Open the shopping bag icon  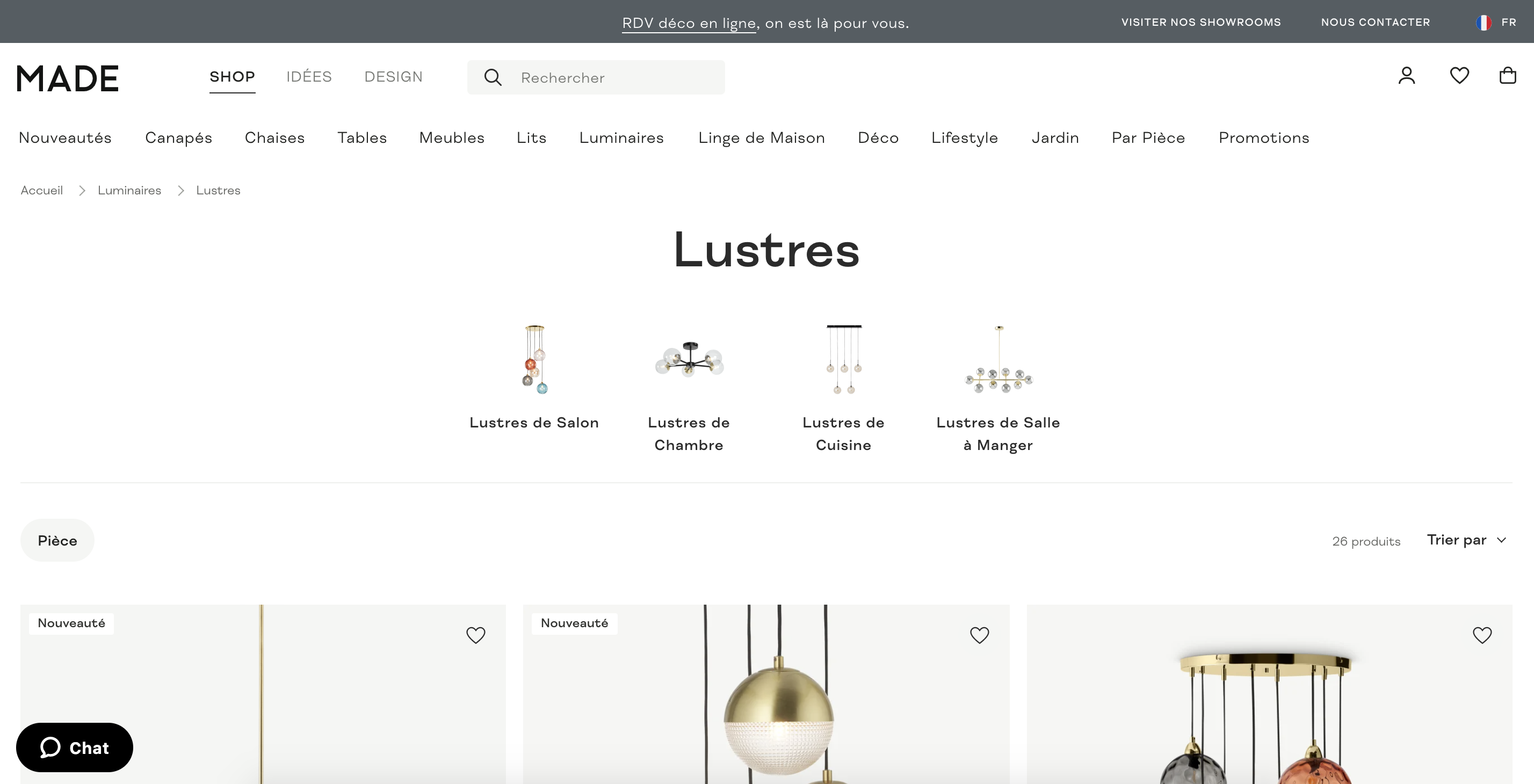1507,76
